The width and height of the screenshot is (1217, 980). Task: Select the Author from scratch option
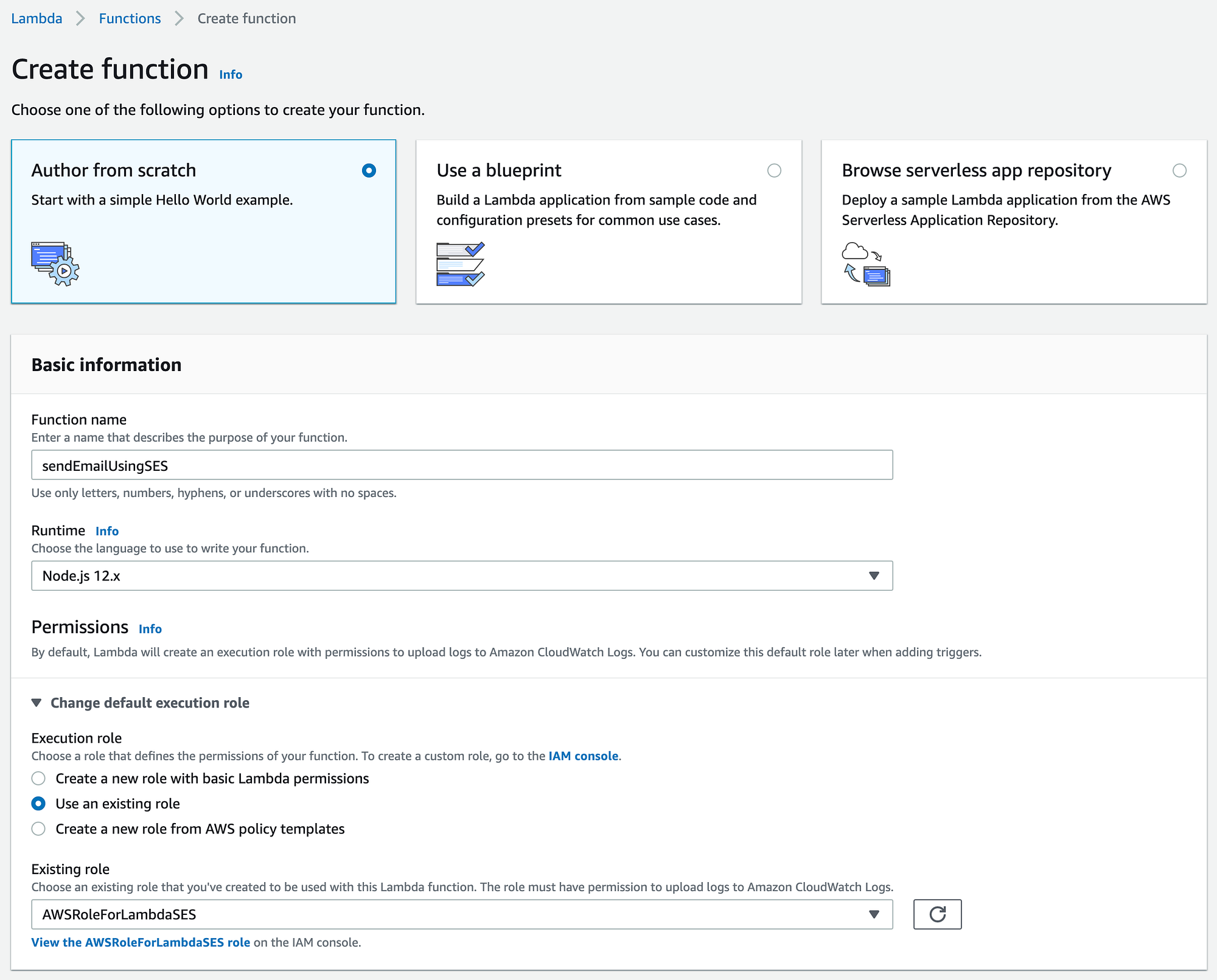pos(369,171)
